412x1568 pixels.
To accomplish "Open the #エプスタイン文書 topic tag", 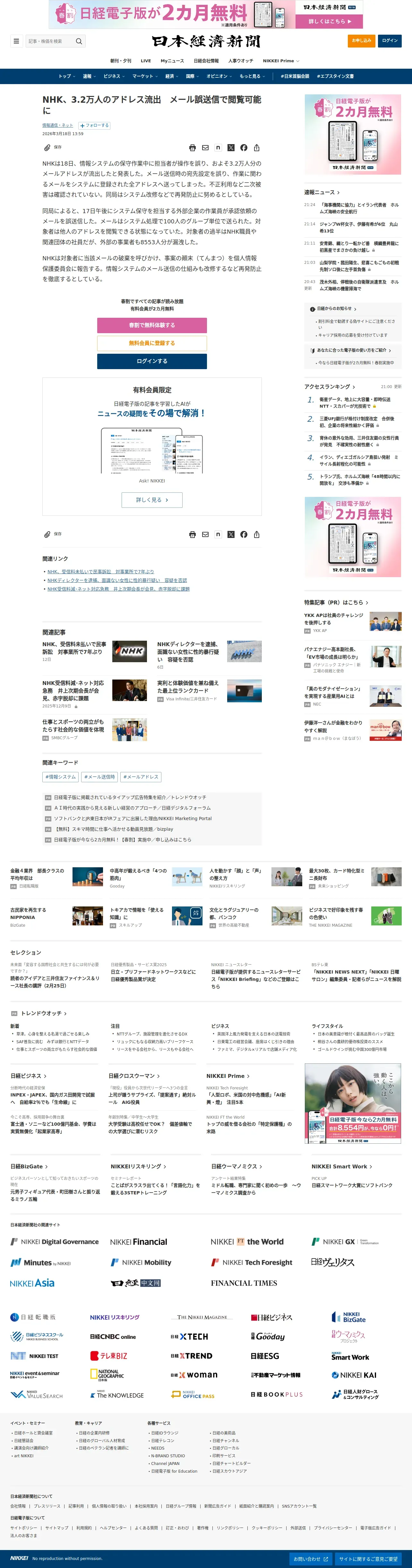I will (335, 77).
